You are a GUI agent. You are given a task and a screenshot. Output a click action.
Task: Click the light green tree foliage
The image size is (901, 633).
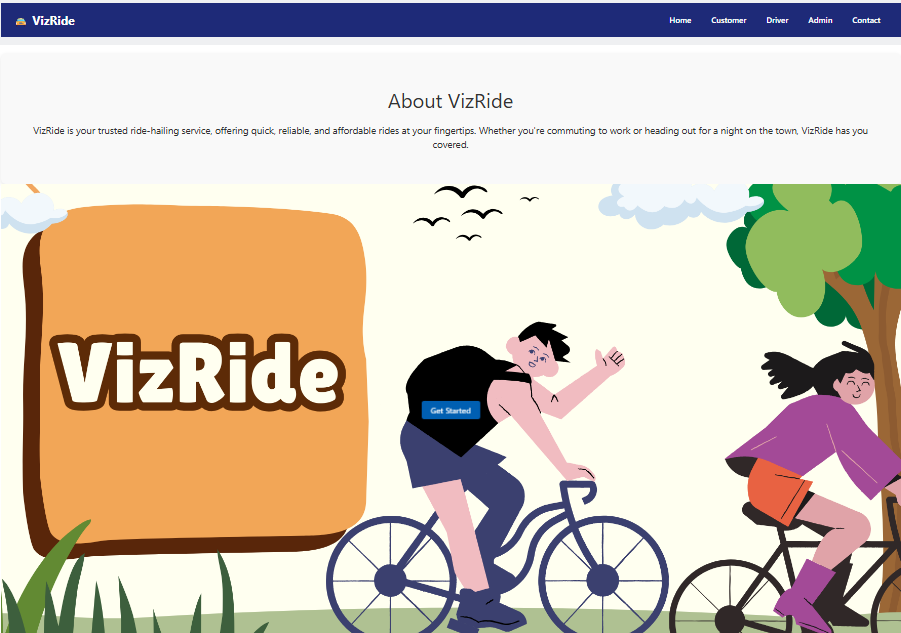[x=802, y=253]
